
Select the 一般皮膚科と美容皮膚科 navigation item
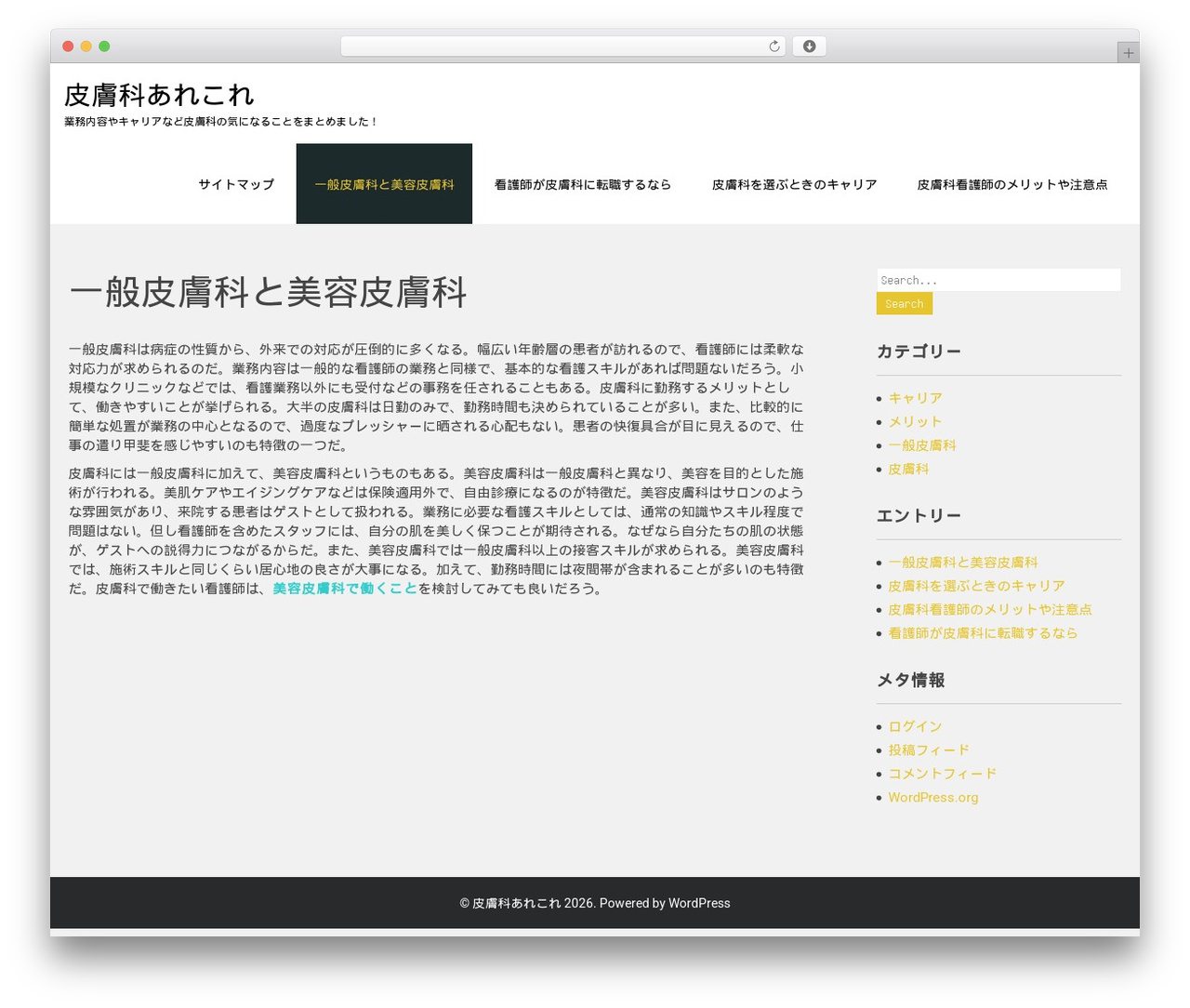[384, 184]
